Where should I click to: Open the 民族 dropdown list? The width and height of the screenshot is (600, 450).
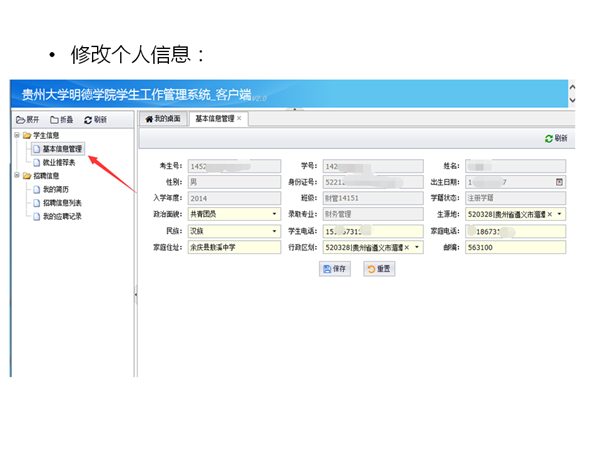274,231
